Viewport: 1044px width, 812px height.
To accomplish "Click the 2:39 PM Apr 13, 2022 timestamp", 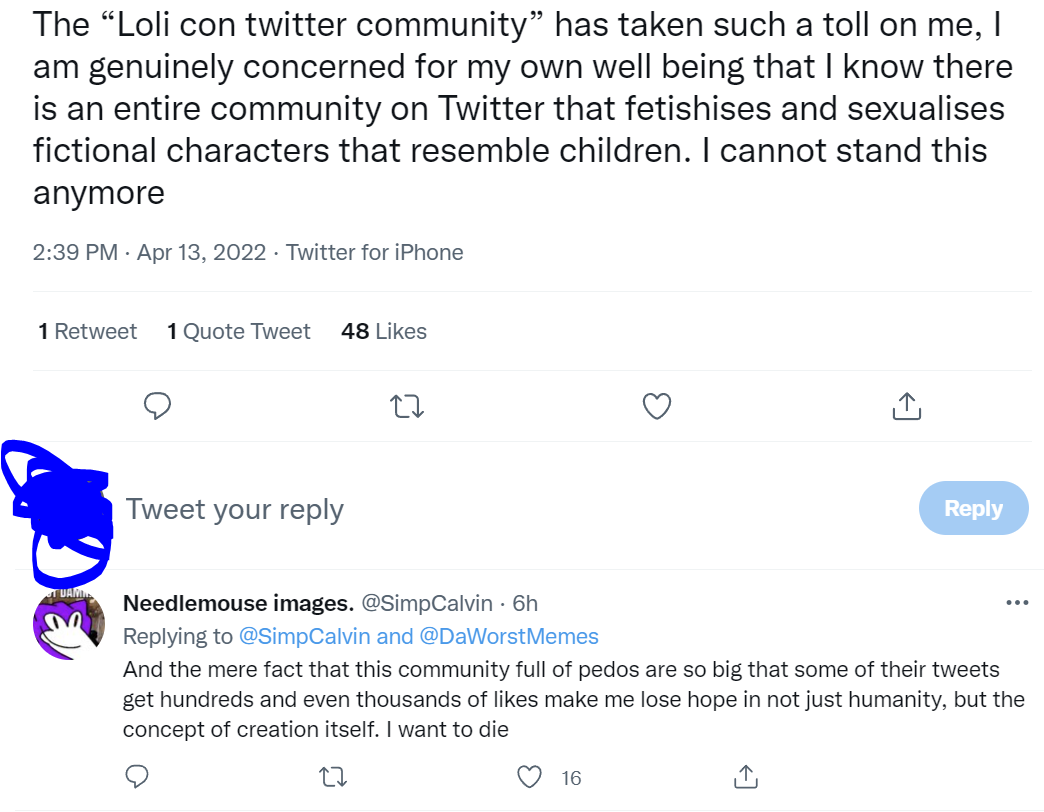I will click(149, 253).
